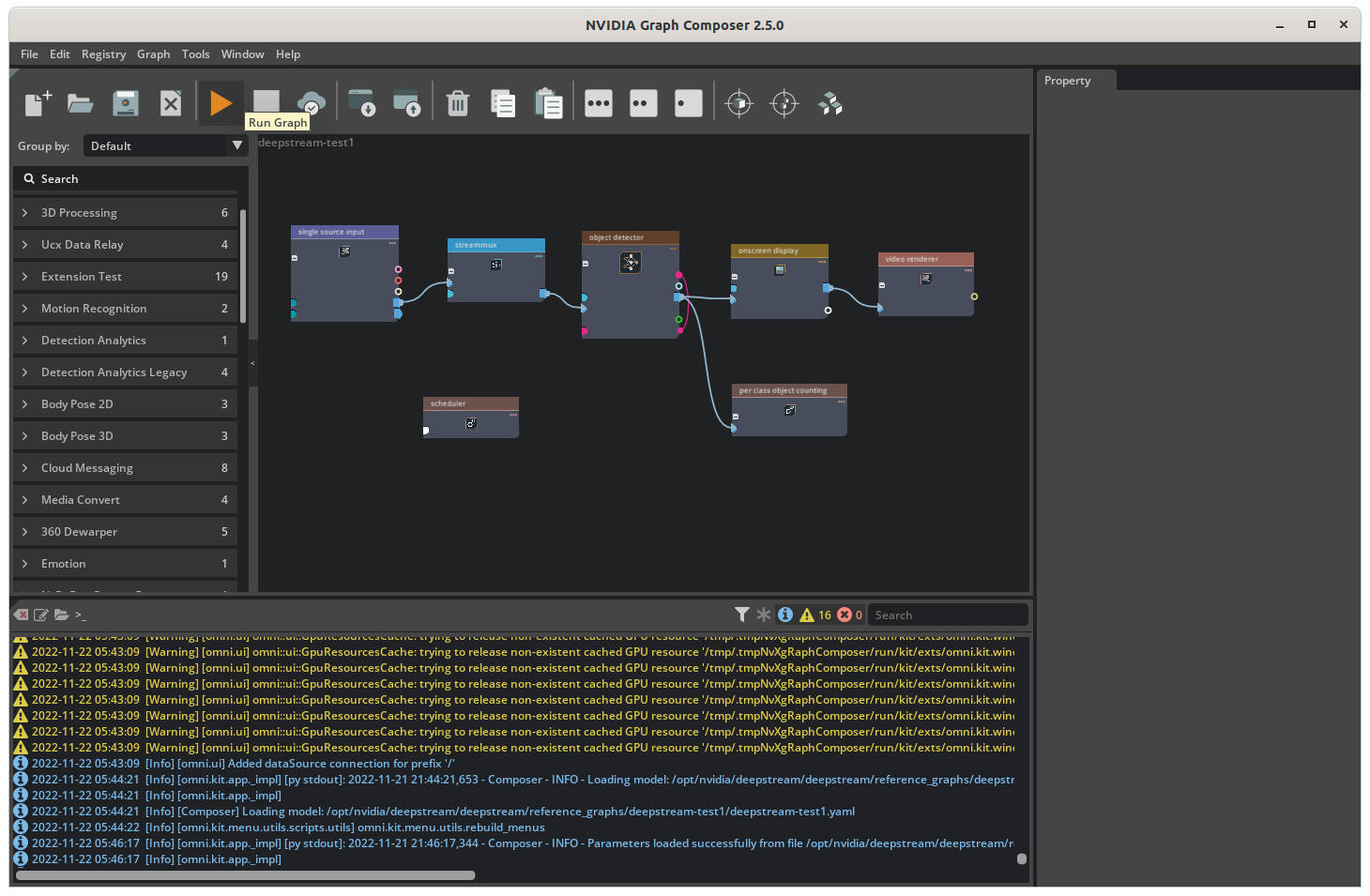Close the current graph with the X file icon
The width and height of the screenshot is (1370, 896).
pyautogui.click(x=171, y=103)
